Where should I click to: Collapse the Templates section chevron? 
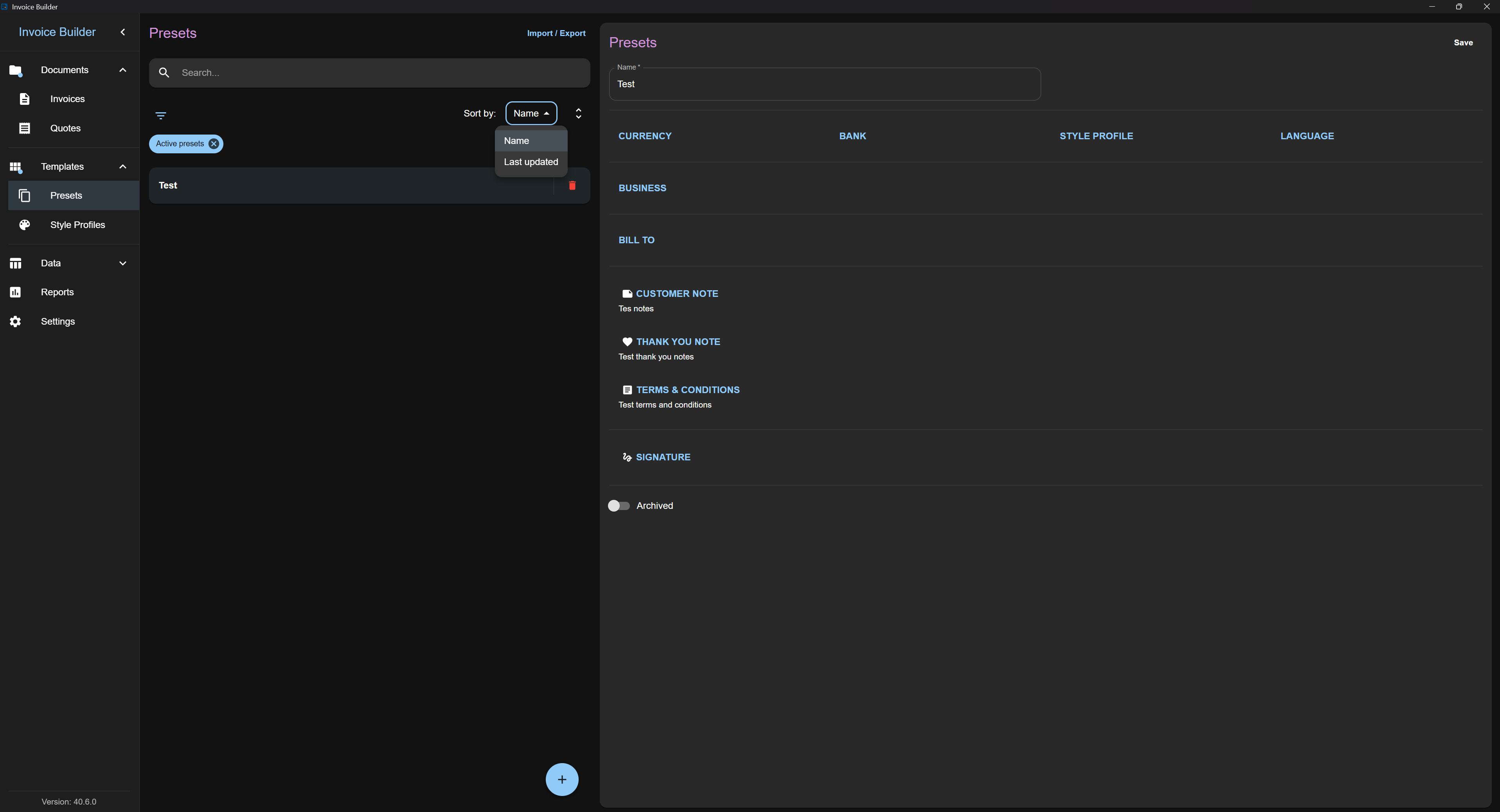122,167
